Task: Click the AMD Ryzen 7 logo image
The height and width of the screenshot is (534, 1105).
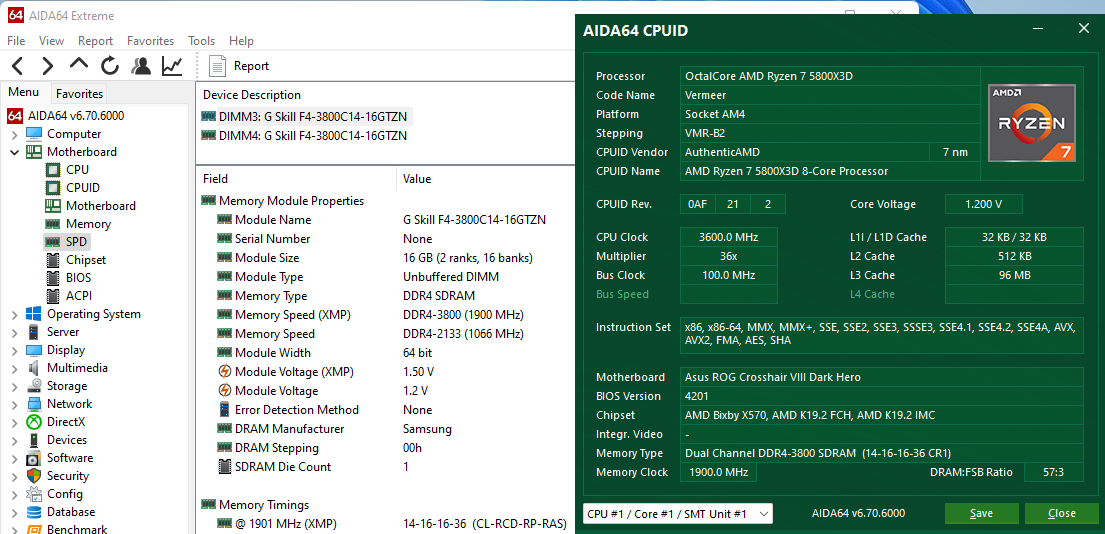Action: (x=1031, y=123)
